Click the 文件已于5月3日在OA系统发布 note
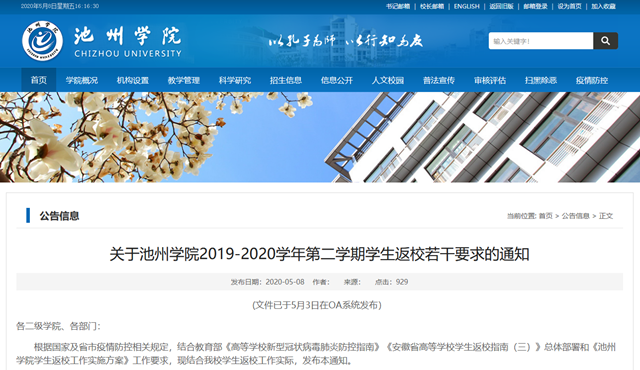 [317, 305]
